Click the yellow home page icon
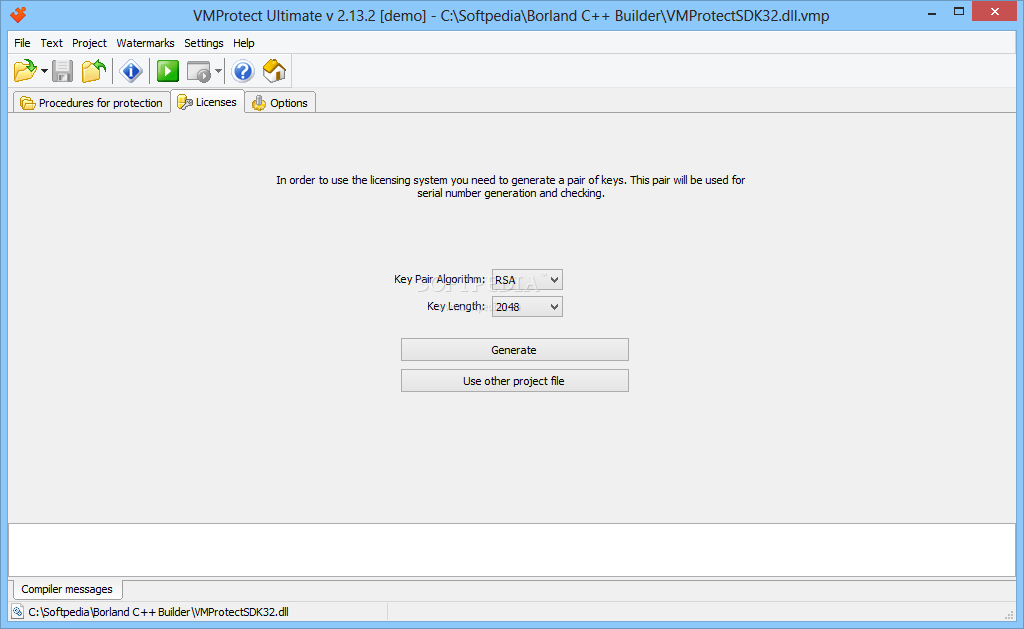 [x=274, y=71]
